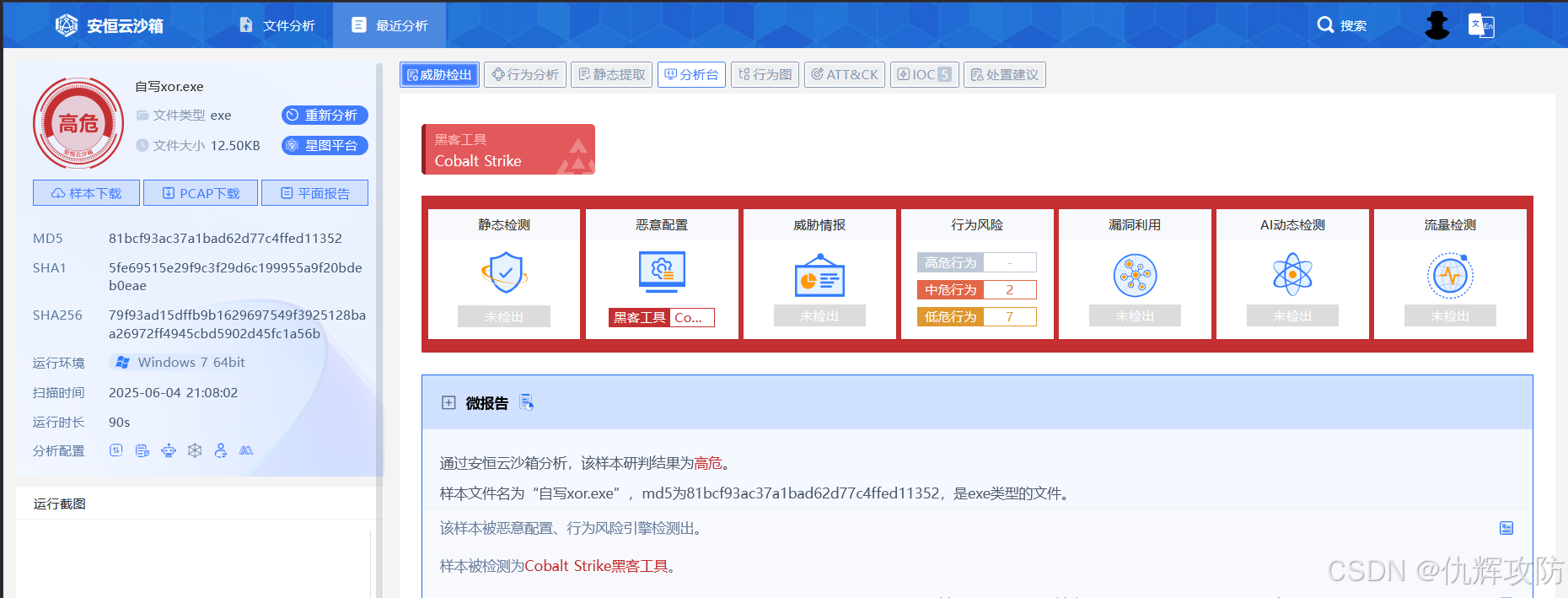Click the 漏洞利用 network icon
Image resolution: width=1568 pixels, height=598 pixels.
point(1135,275)
